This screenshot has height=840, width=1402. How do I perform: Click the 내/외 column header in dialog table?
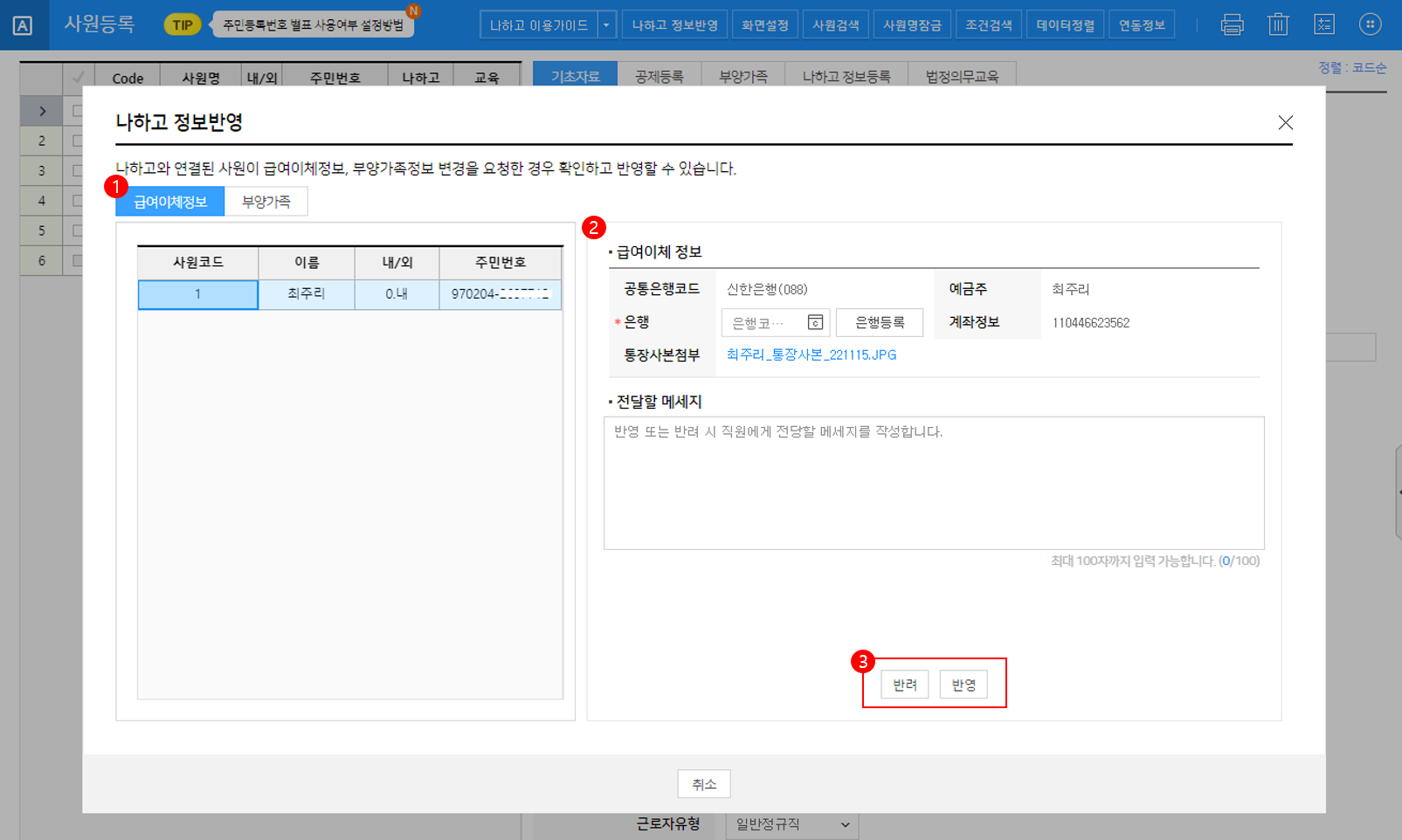pos(397,262)
